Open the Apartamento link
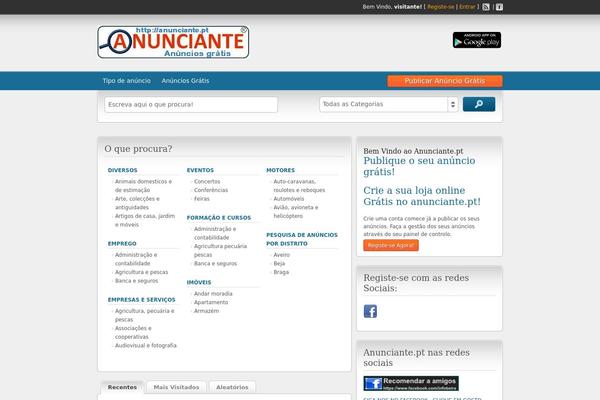The width and height of the screenshot is (600, 400). click(x=211, y=302)
